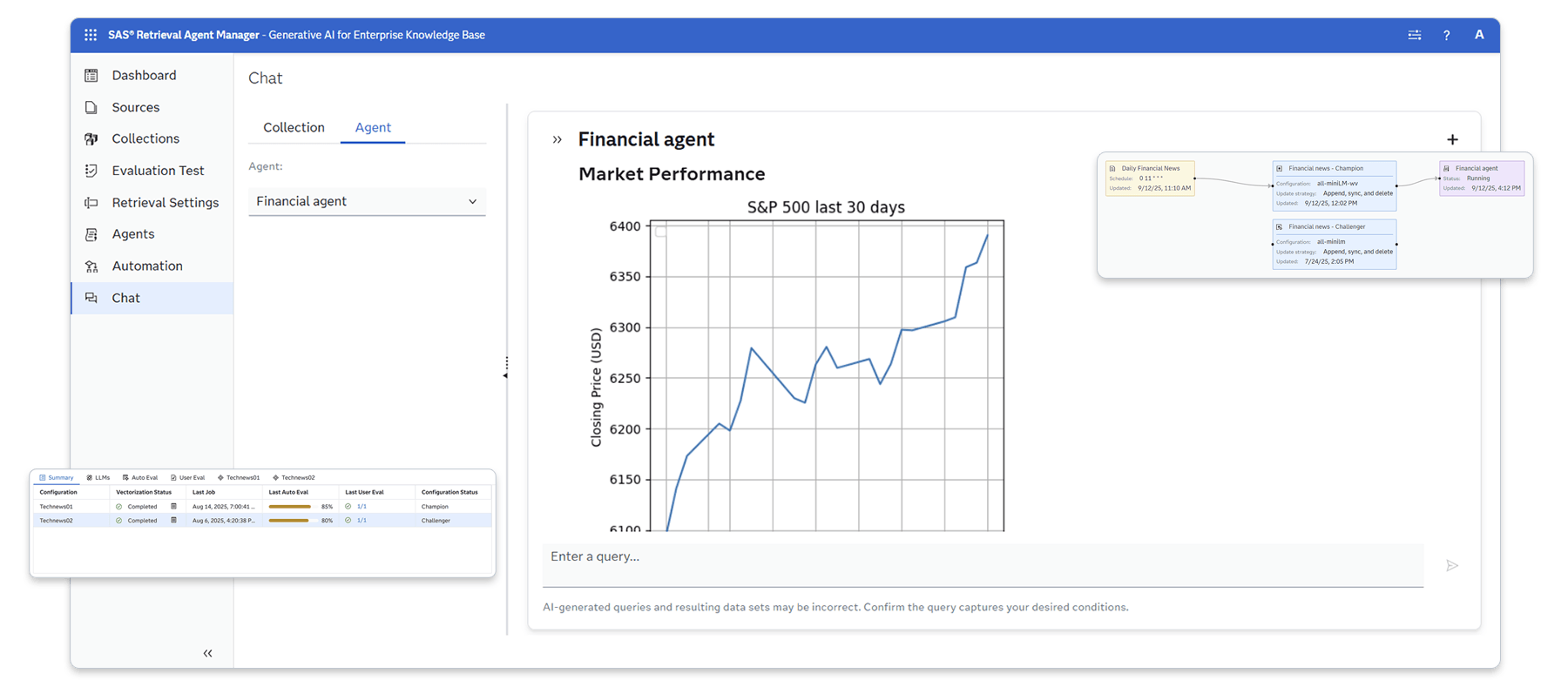The width and height of the screenshot is (1568, 687).
Task: Click the help question mark icon
Action: pos(1446,35)
